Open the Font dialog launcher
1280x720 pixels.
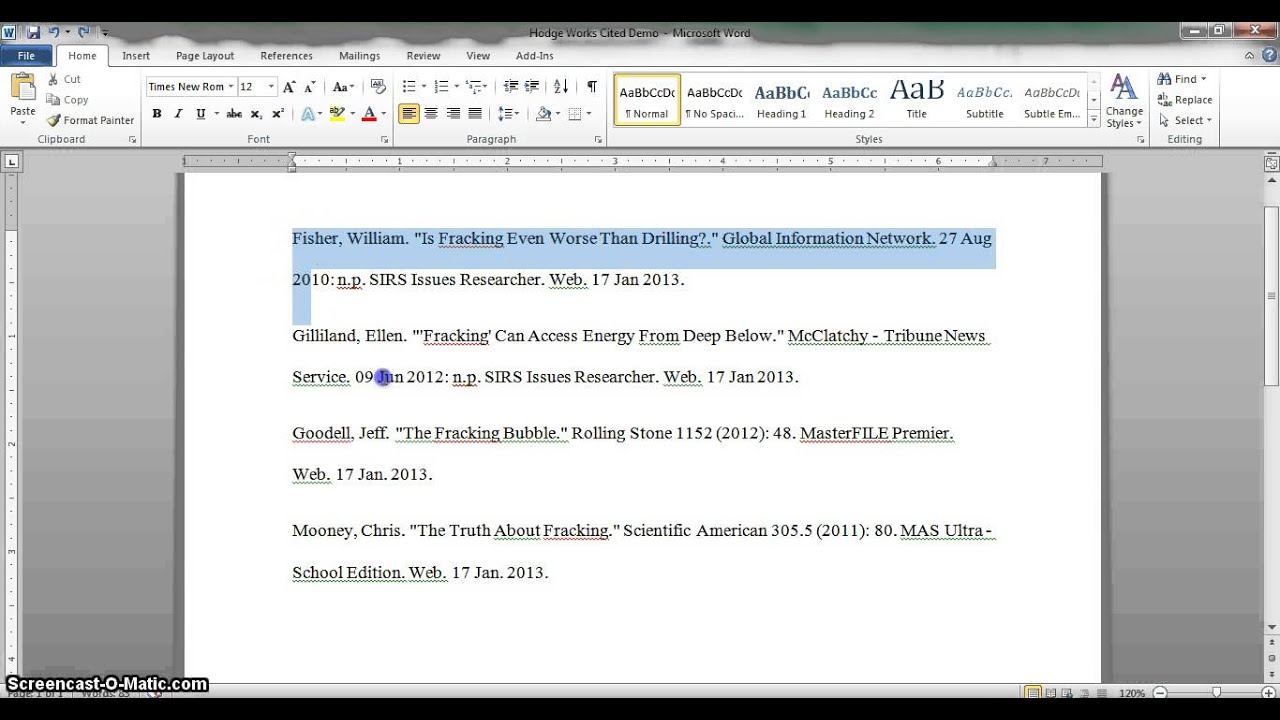click(x=385, y=140)
